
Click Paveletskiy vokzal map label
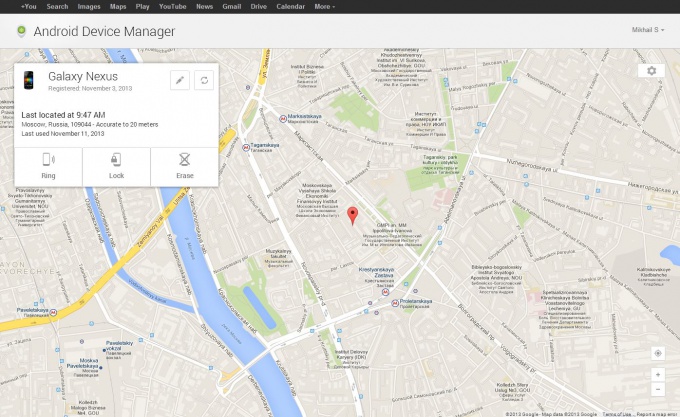tap(119, 348)
